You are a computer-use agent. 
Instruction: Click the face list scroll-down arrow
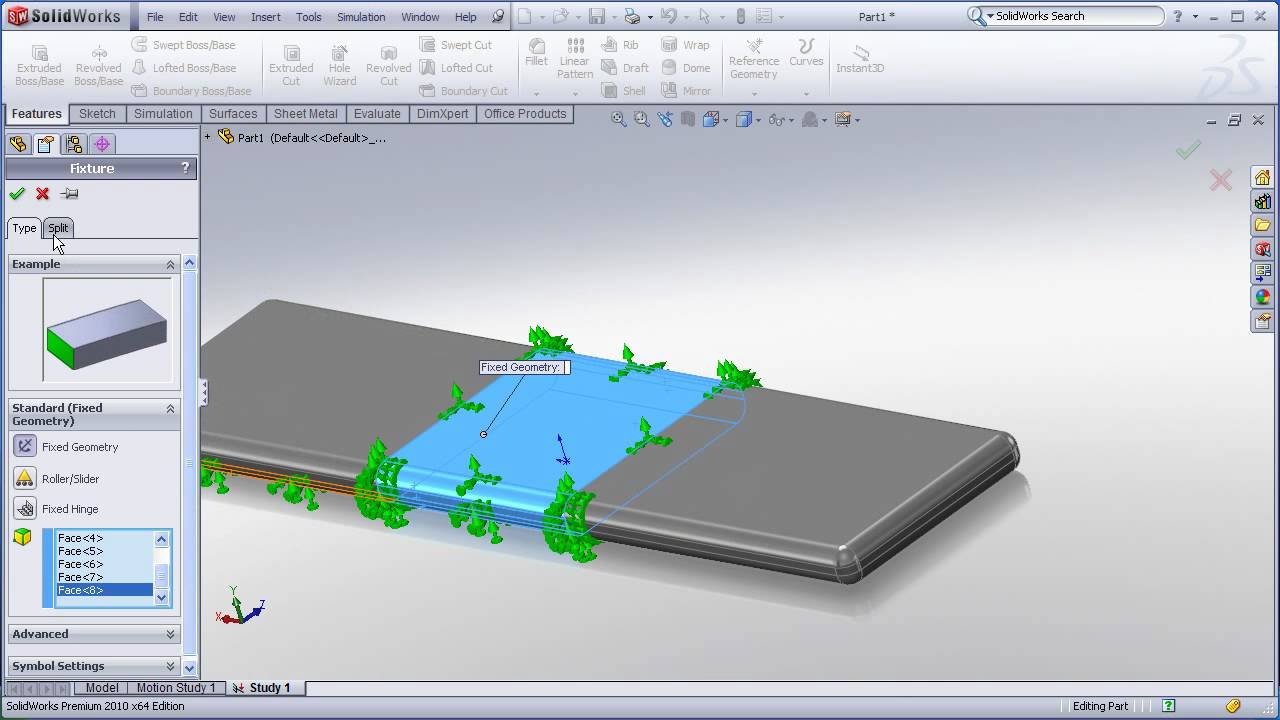coord(161,597)
